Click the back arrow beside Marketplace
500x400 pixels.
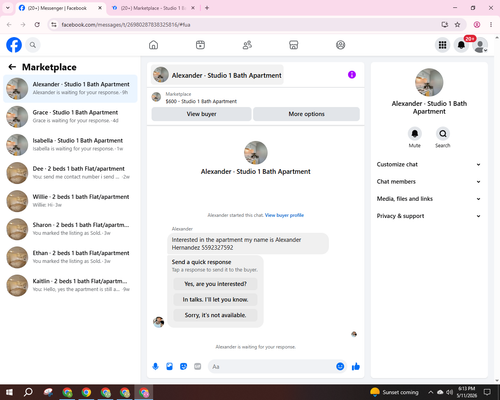[x=12, y=67]
